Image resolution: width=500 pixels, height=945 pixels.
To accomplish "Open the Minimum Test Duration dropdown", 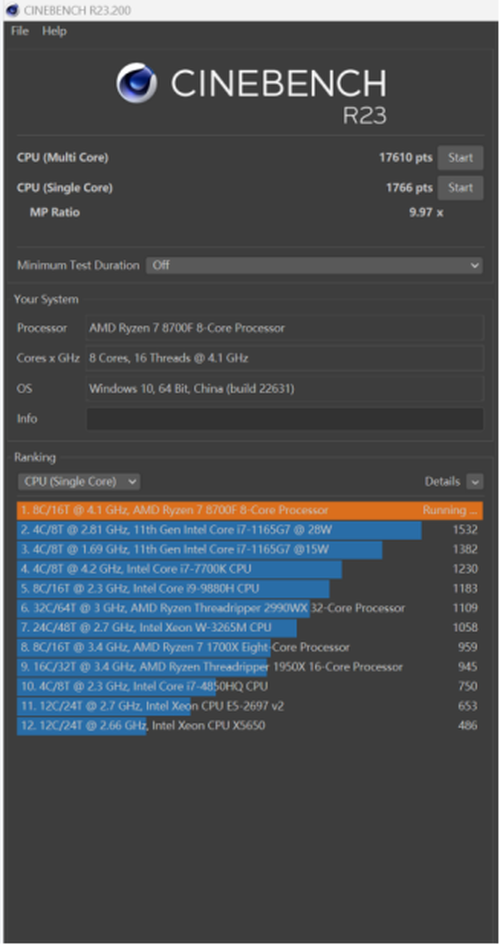I will [314, 265].
